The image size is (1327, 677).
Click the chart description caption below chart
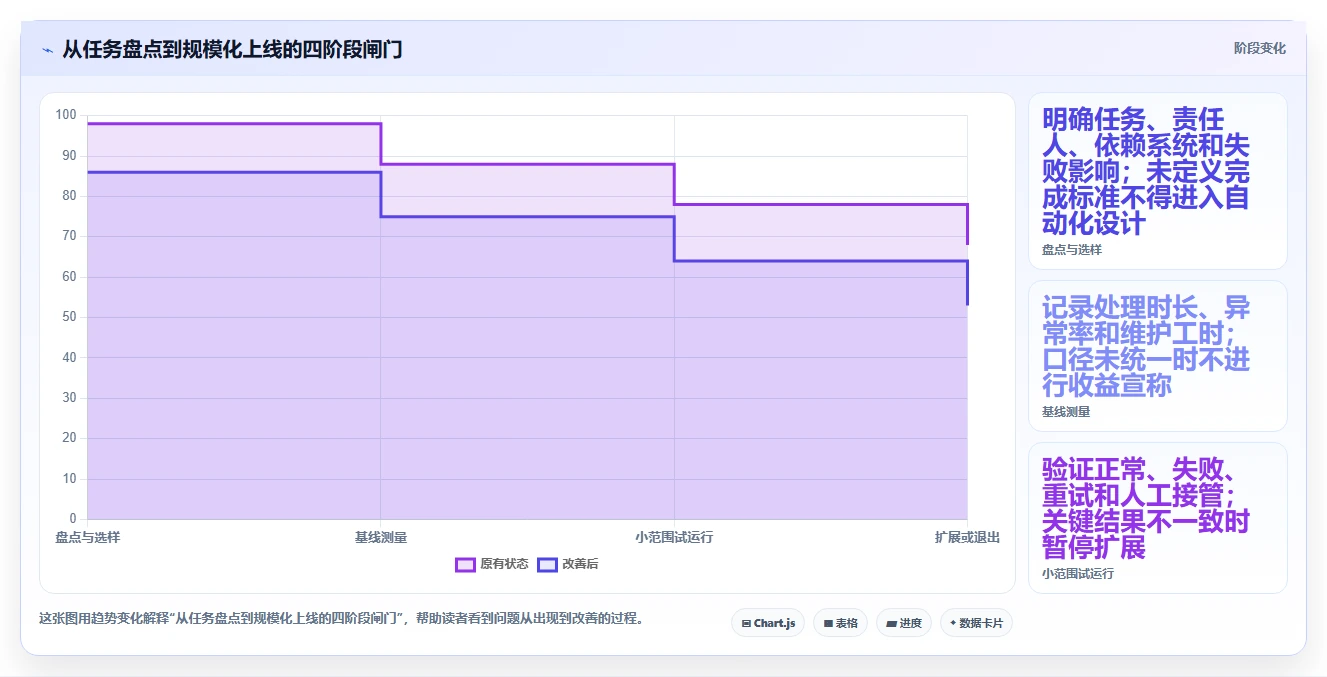click(x=341, y=618)
